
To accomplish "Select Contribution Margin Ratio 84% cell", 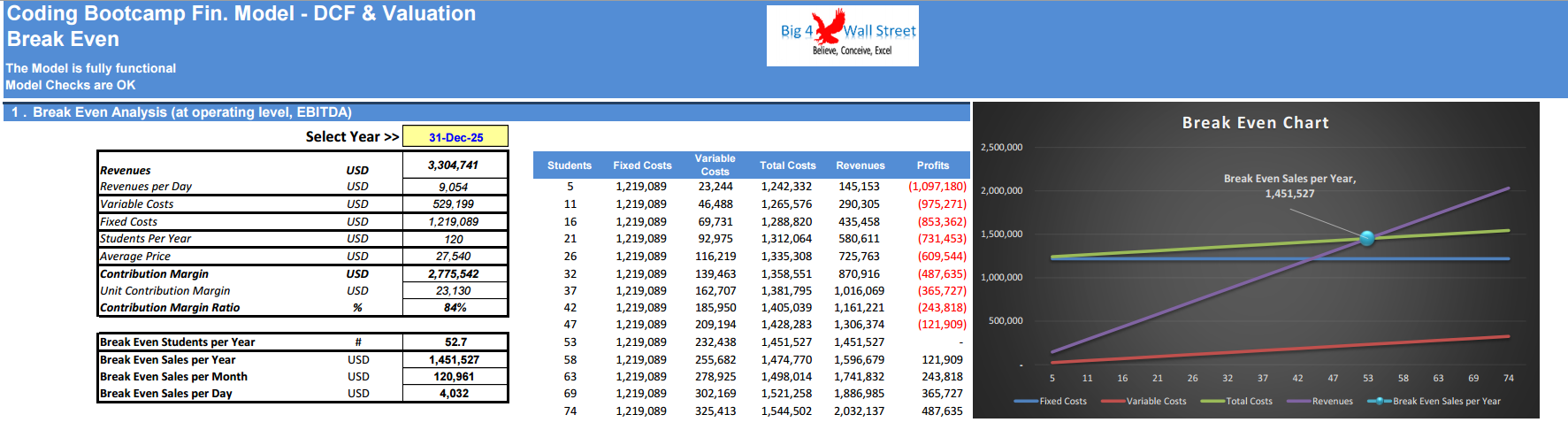I will click(455, 308).
